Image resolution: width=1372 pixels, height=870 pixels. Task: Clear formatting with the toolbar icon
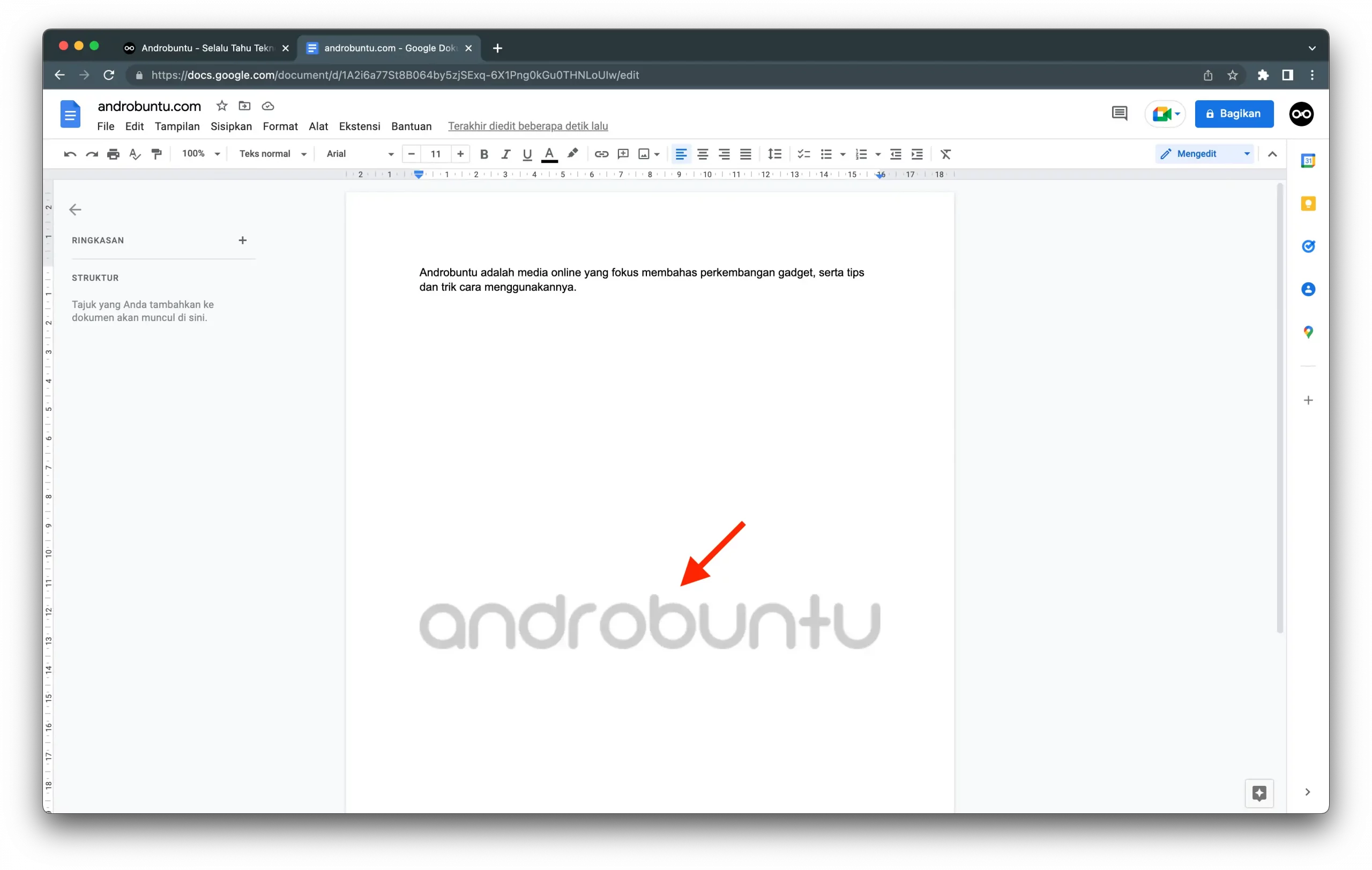coord(945,154)
